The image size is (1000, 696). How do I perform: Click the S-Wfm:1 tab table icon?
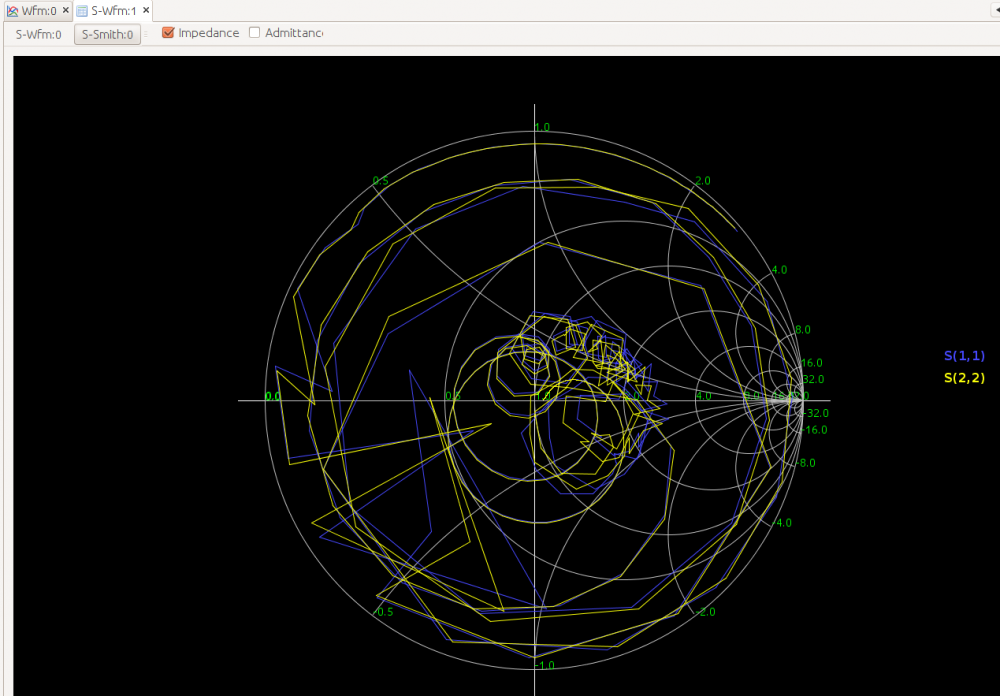(x=82, y=11)
